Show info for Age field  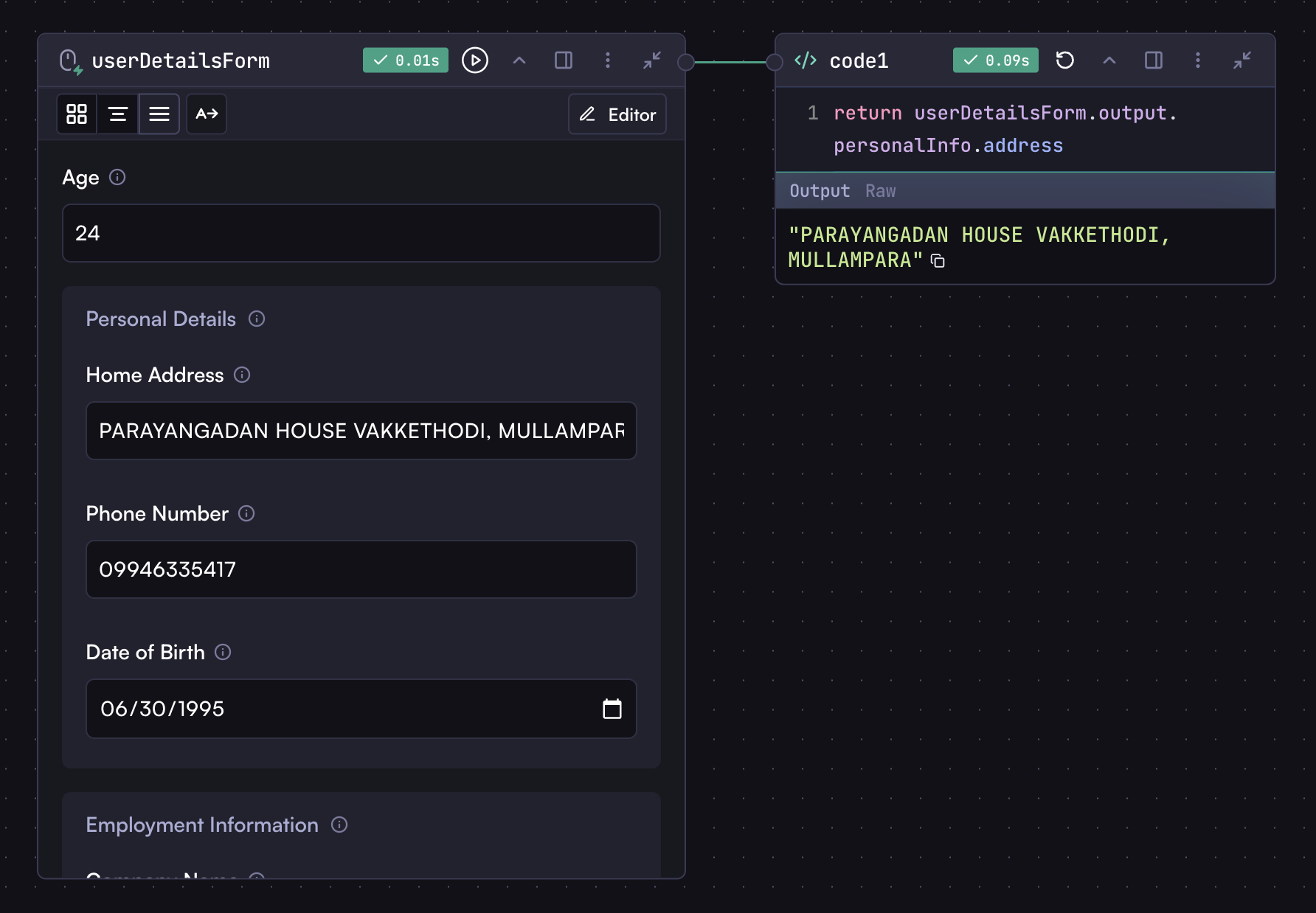pos(117,177)
